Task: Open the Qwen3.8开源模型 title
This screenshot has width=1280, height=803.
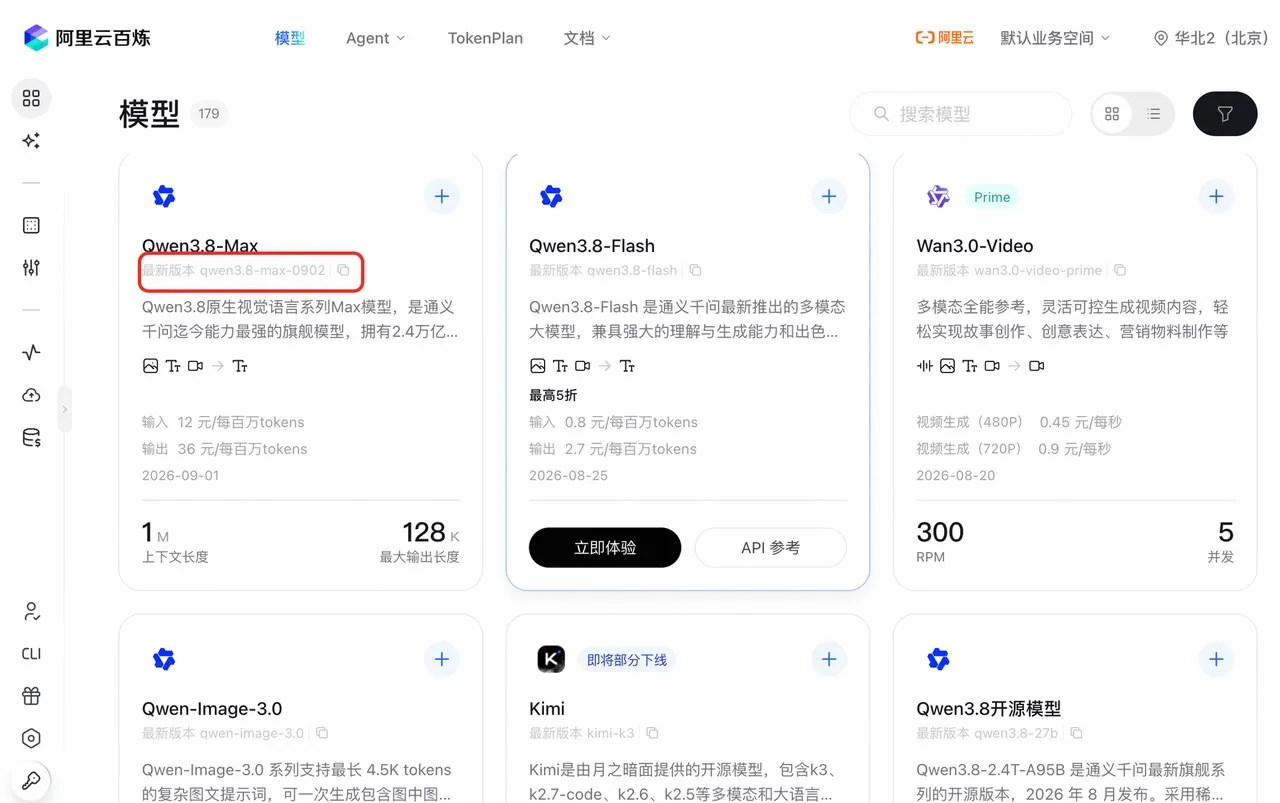Action: point(989,709)
